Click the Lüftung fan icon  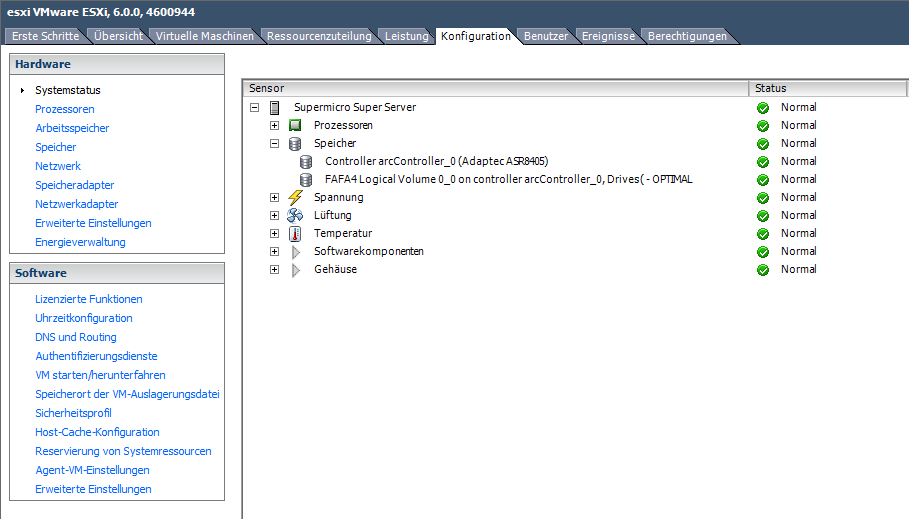coord(295,215)
